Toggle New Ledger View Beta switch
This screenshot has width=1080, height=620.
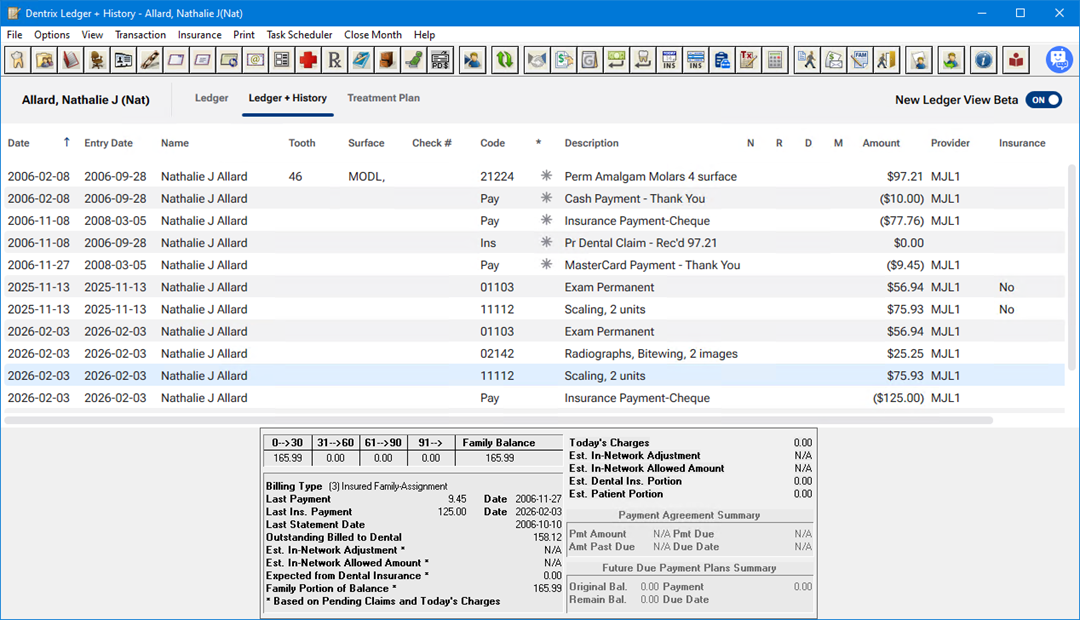click(x=1043, y=100)
